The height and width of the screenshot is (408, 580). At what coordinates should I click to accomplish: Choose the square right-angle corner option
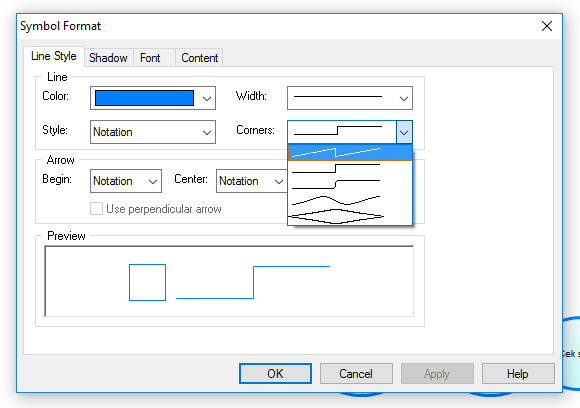(350, 168)
